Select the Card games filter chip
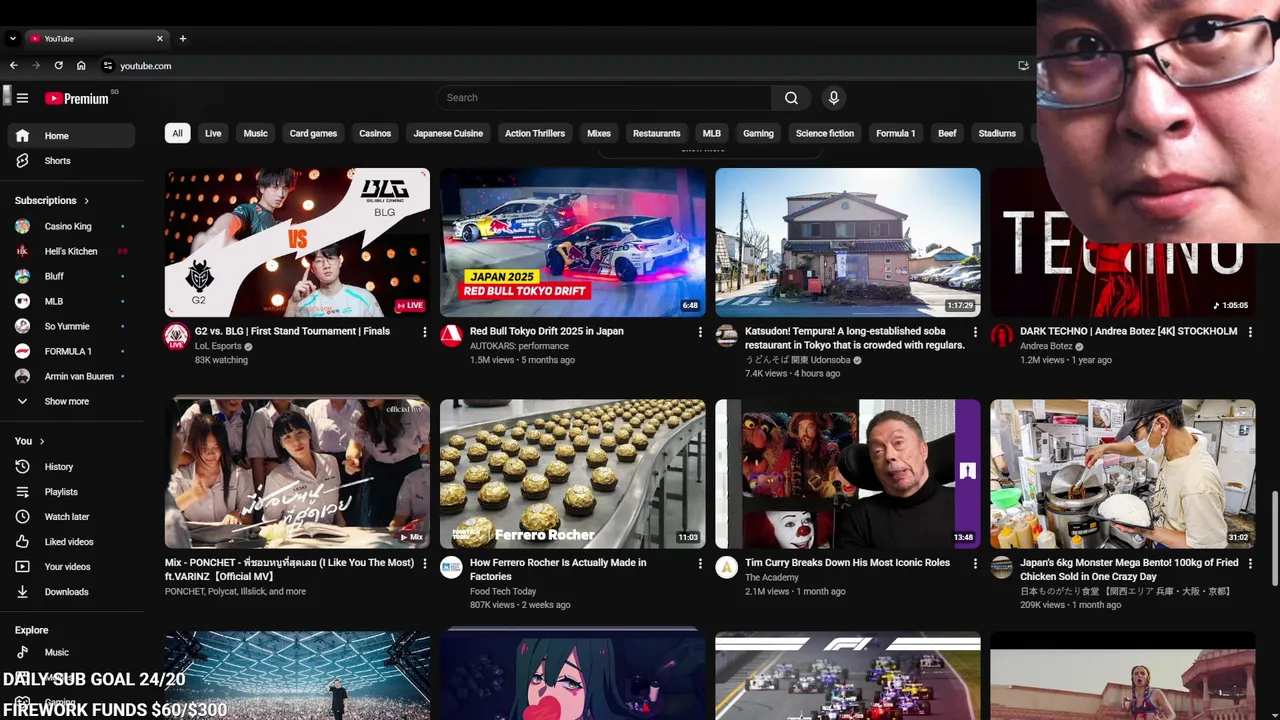This screenshot has height=720, width=1280. 313,133
